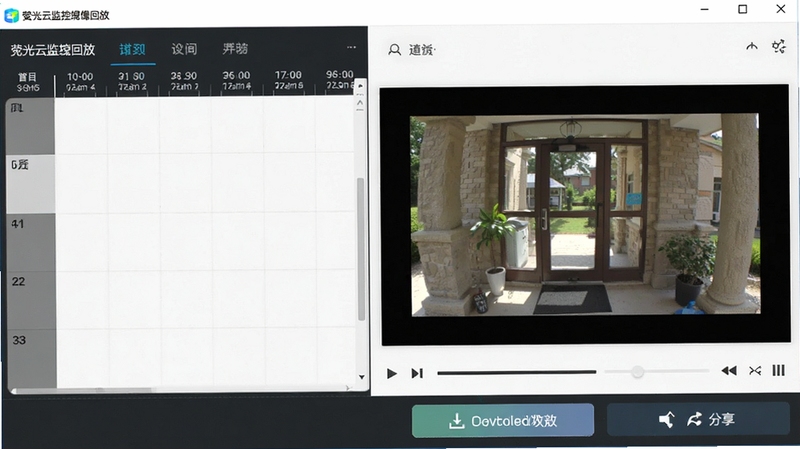The height and width of the screenshot is (449, 800).
Task: Open the settings gear icon above video
Action: pos(779,46)
